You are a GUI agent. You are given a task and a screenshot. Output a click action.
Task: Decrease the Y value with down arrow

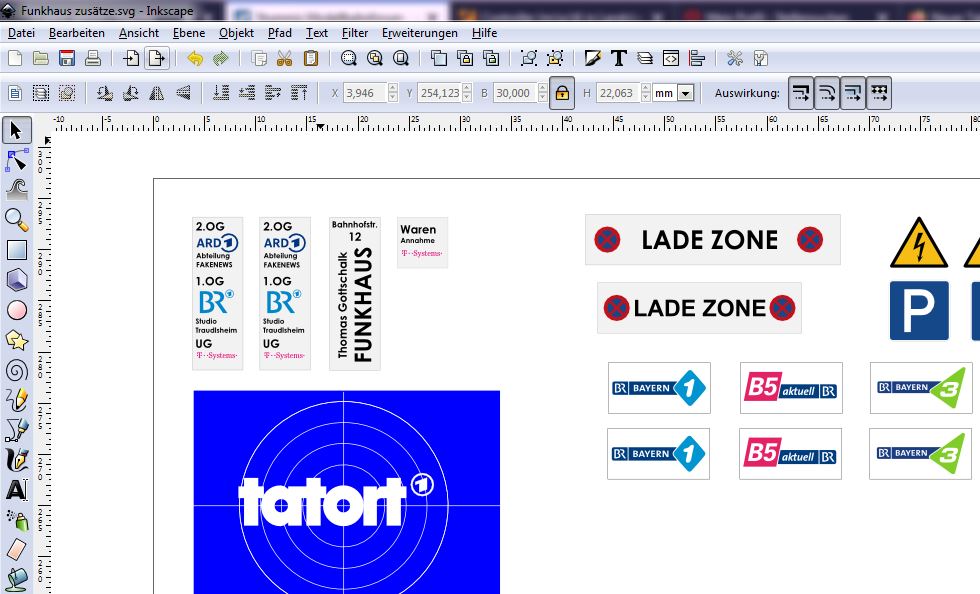pyautogui.click(x=467, y=98)
